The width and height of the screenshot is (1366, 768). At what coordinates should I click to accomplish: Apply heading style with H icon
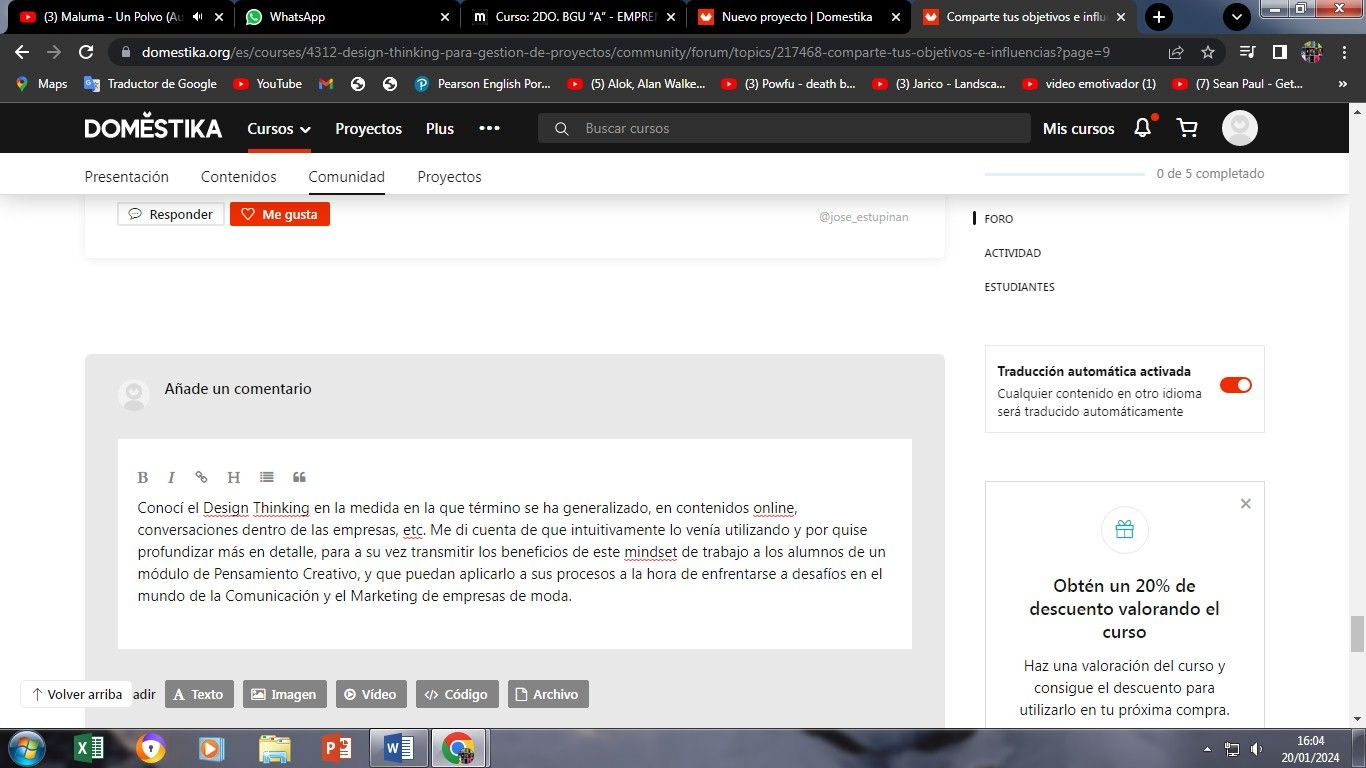tap(233, 477)
